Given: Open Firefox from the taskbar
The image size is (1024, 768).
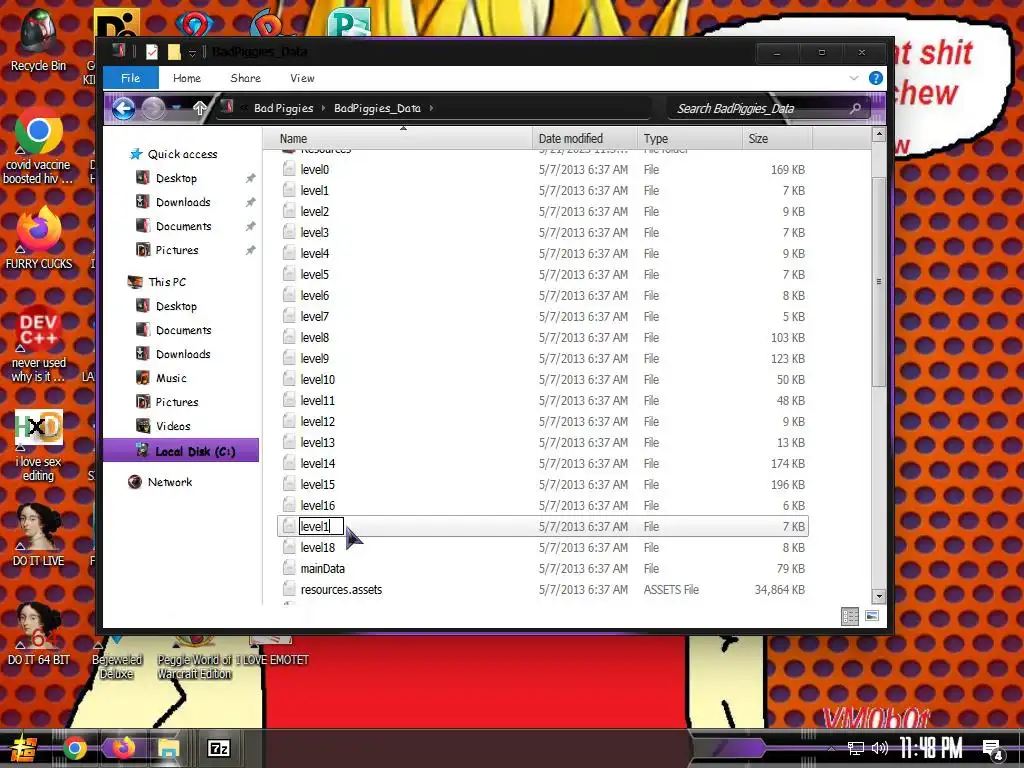Looking at the screenshot, I should point(122,748).
